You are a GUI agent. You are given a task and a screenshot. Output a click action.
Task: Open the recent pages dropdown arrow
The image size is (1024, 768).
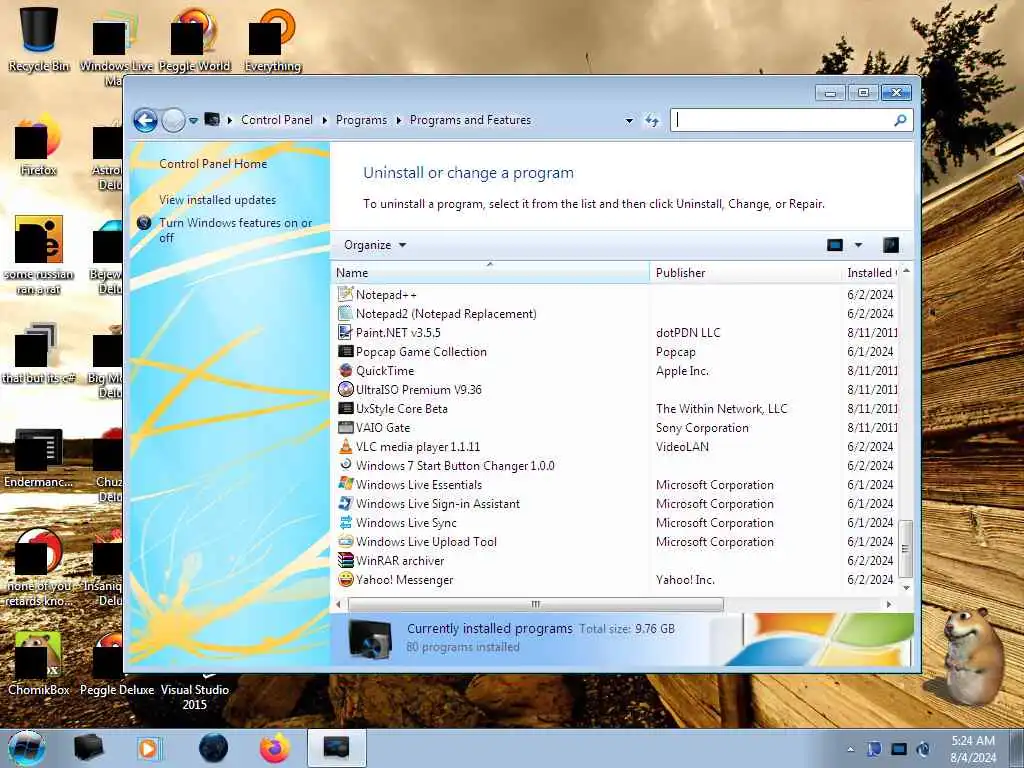[193, 120]
